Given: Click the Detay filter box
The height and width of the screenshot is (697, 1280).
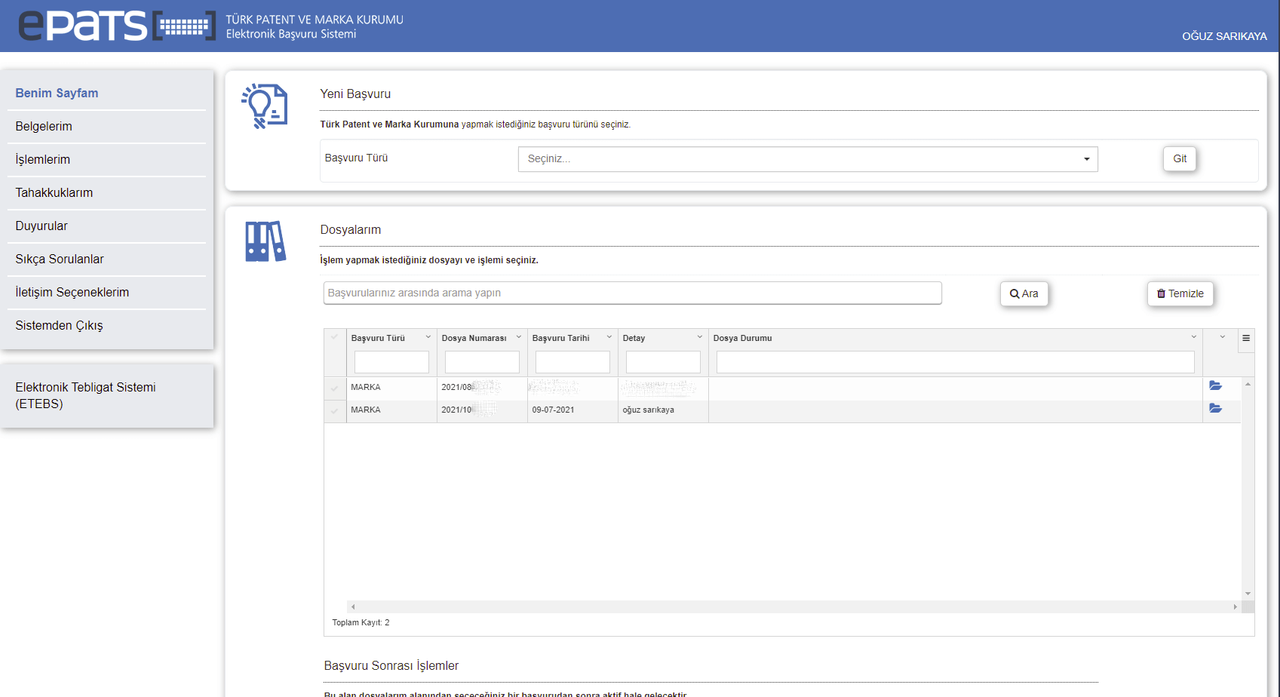Looking at the screenshot, I should 663,362.
